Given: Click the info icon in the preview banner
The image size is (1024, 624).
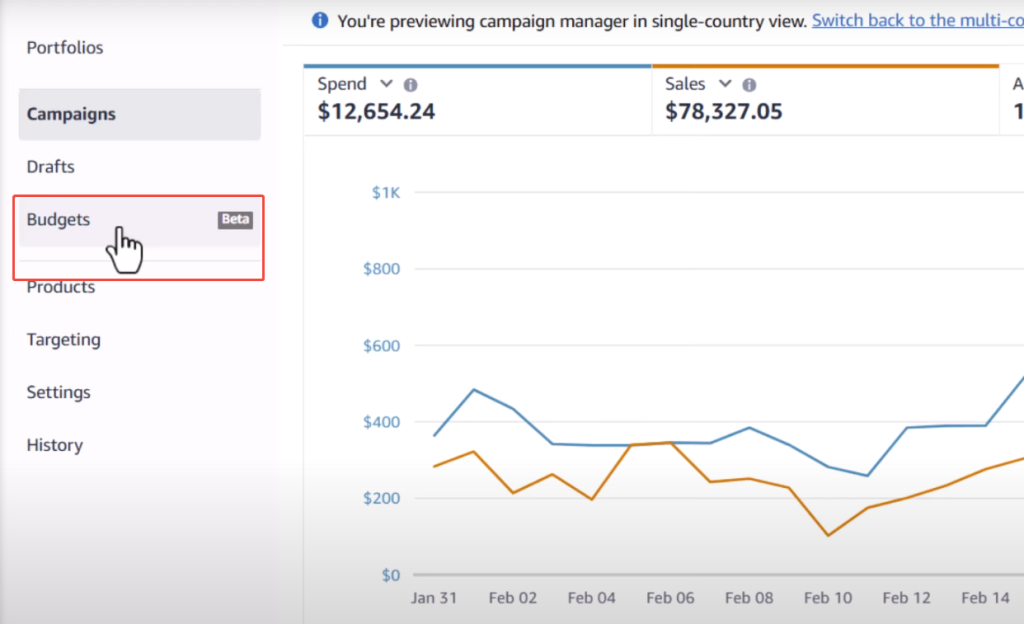Looking at the screenshot, I should (x=320, y=20).
